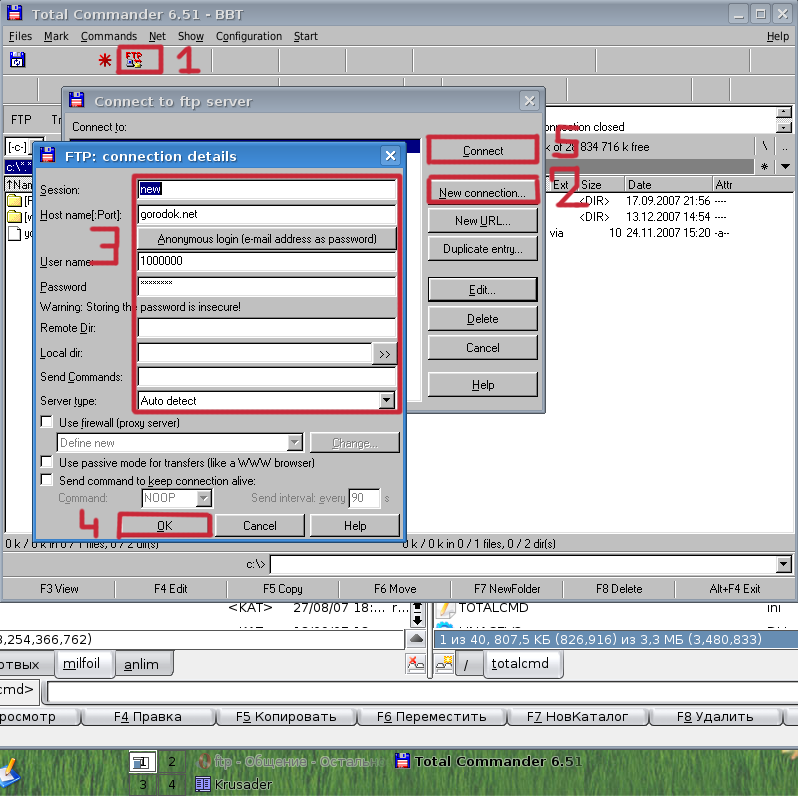Viewport: 798px width, 796px height.
Task: Open the [-c-] drive selector
Action: (24, 147)
